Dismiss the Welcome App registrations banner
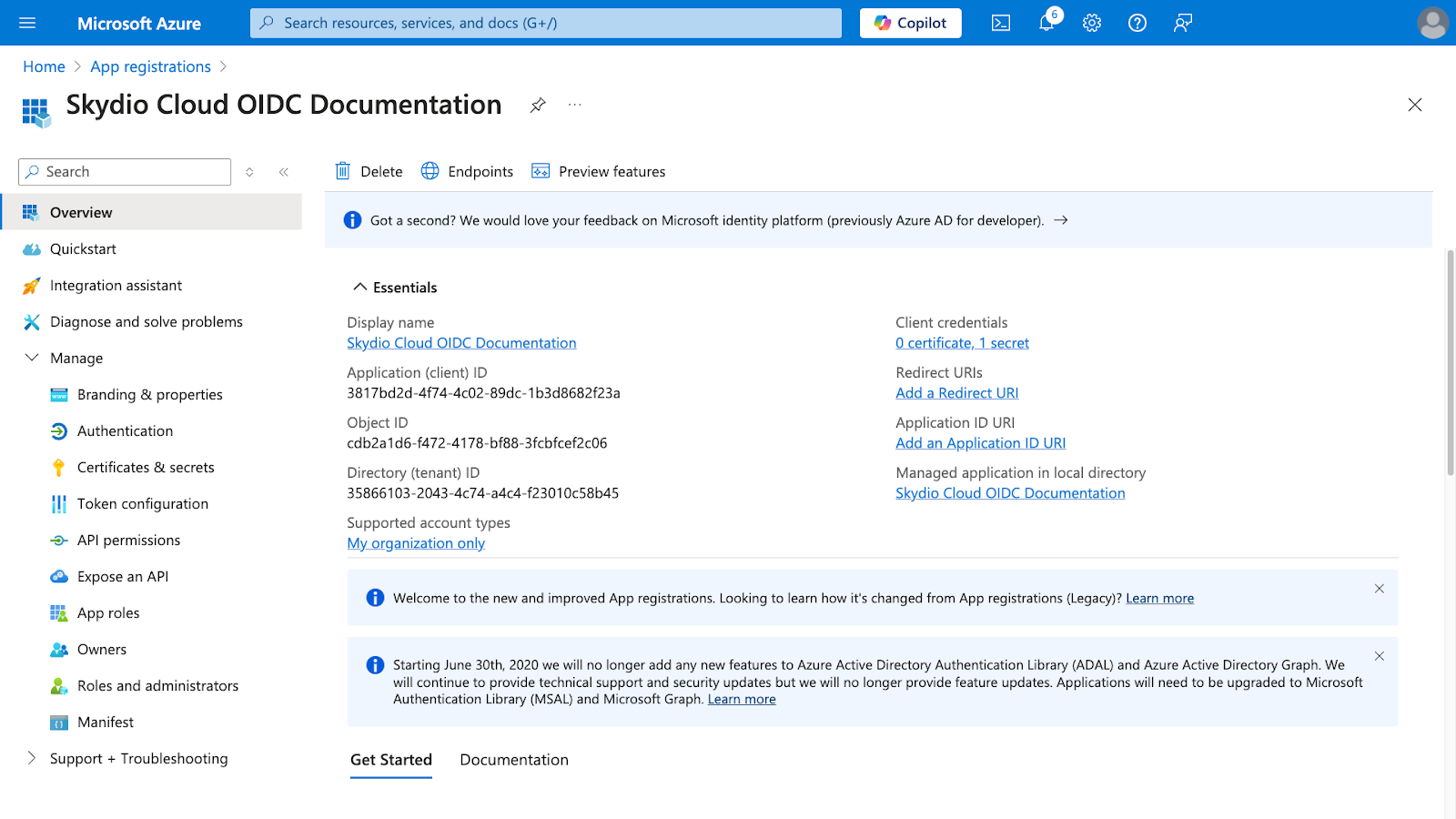The width and height of the screenshot is (1456, 819). 1380,589
